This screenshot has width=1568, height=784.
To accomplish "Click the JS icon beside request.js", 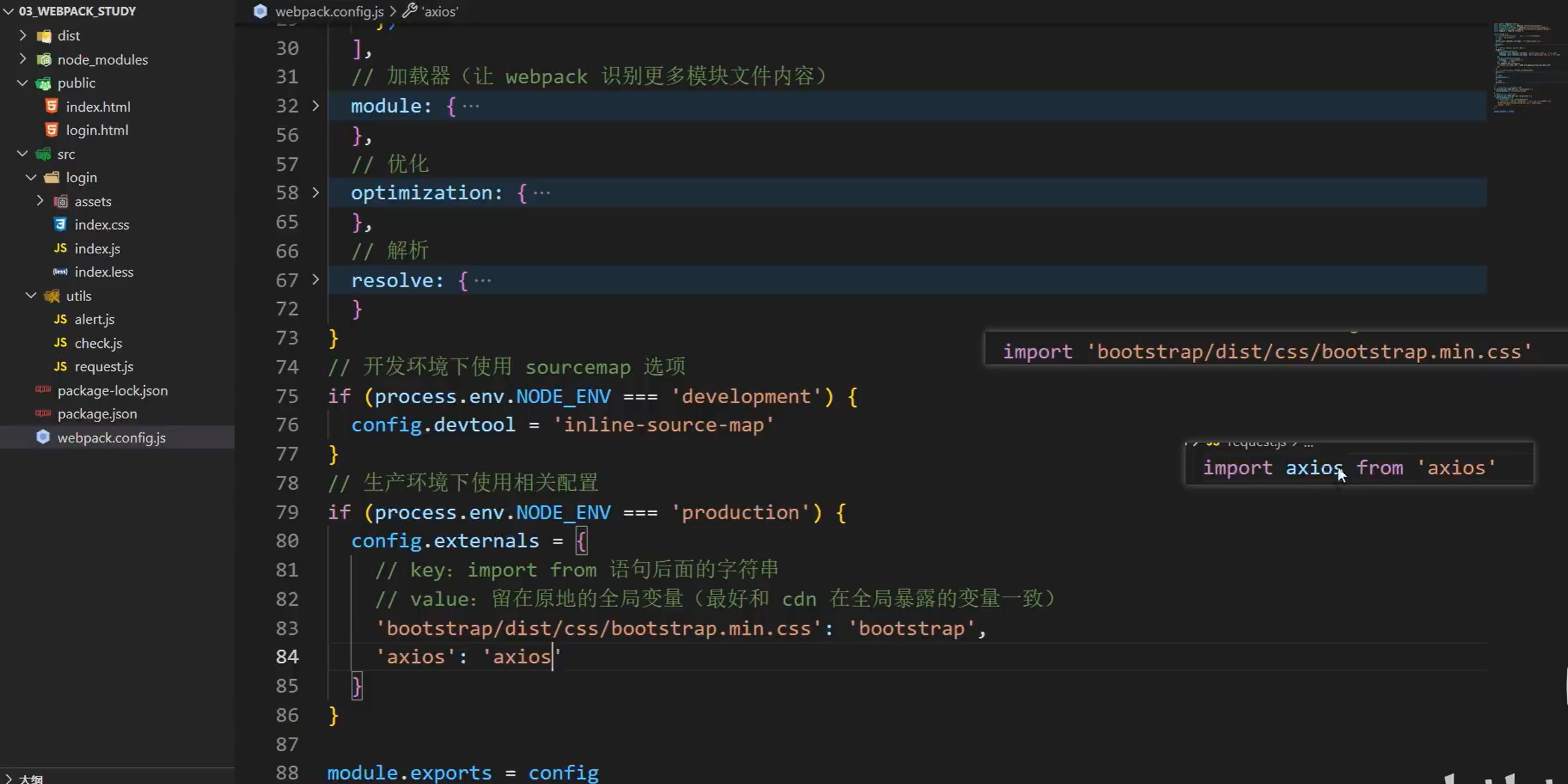I will tap(60, 366).
